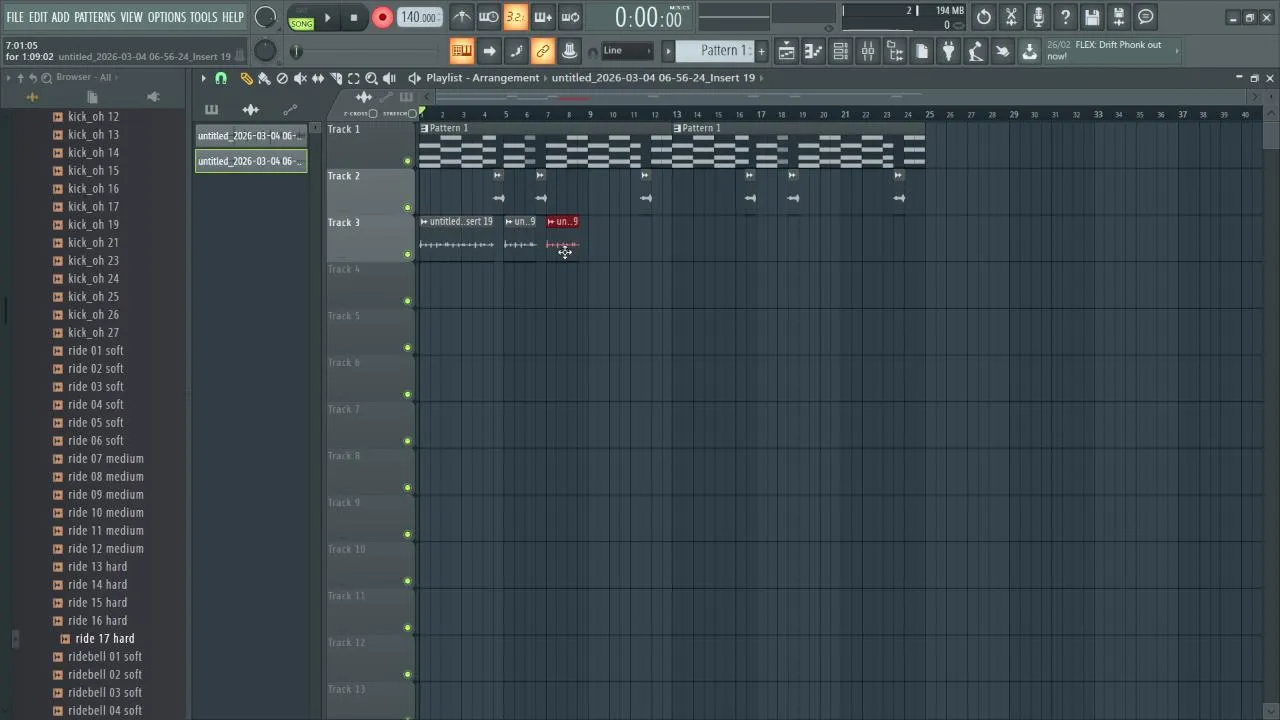The image size is (1280, 720).
Task: Open untitled..sert 19 audio clip menu
Action: click(424, 222)
